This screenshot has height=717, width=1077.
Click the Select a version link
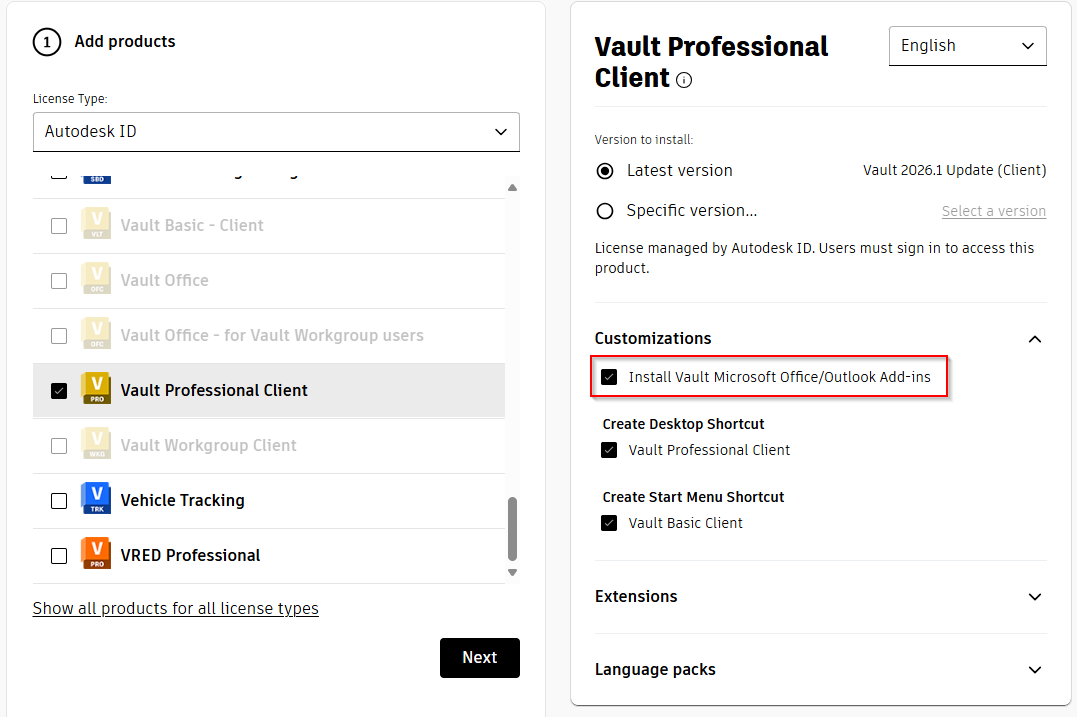coord(993,211)
